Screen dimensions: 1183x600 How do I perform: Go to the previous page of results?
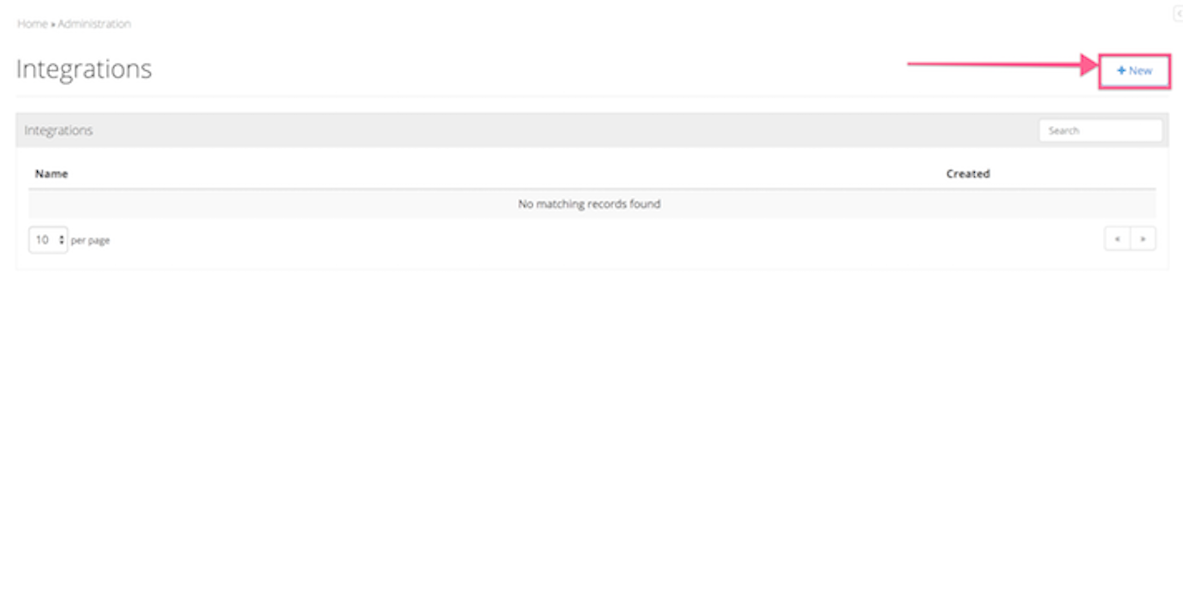[1117, 238]
